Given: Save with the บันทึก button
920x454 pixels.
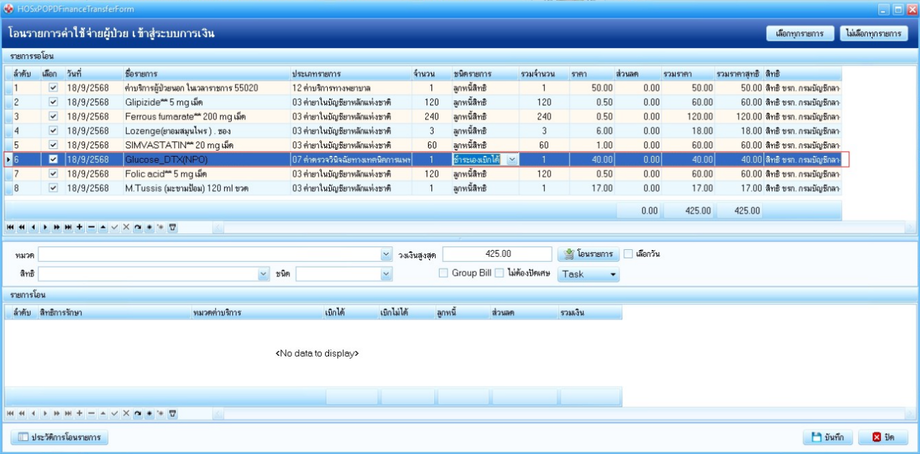Looking at the screenshot, I should click(x=828, y=438).
